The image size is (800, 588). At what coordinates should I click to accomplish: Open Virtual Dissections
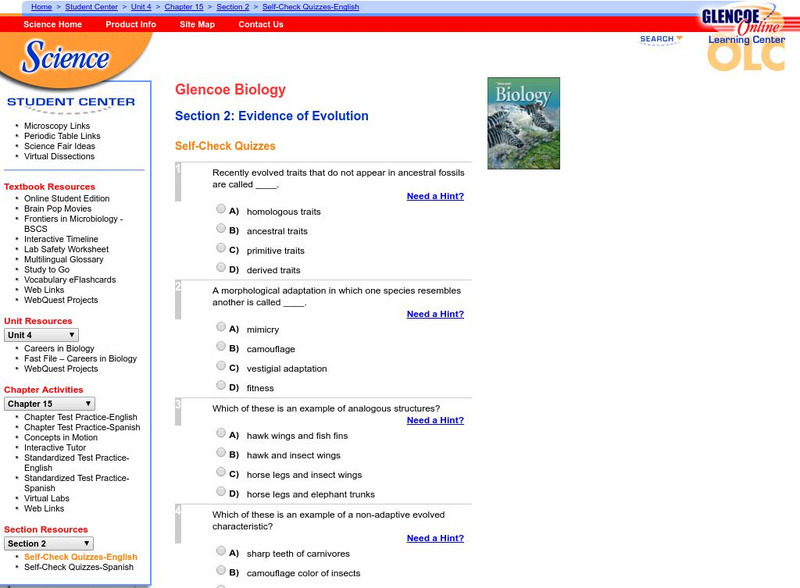click(59, 156)
